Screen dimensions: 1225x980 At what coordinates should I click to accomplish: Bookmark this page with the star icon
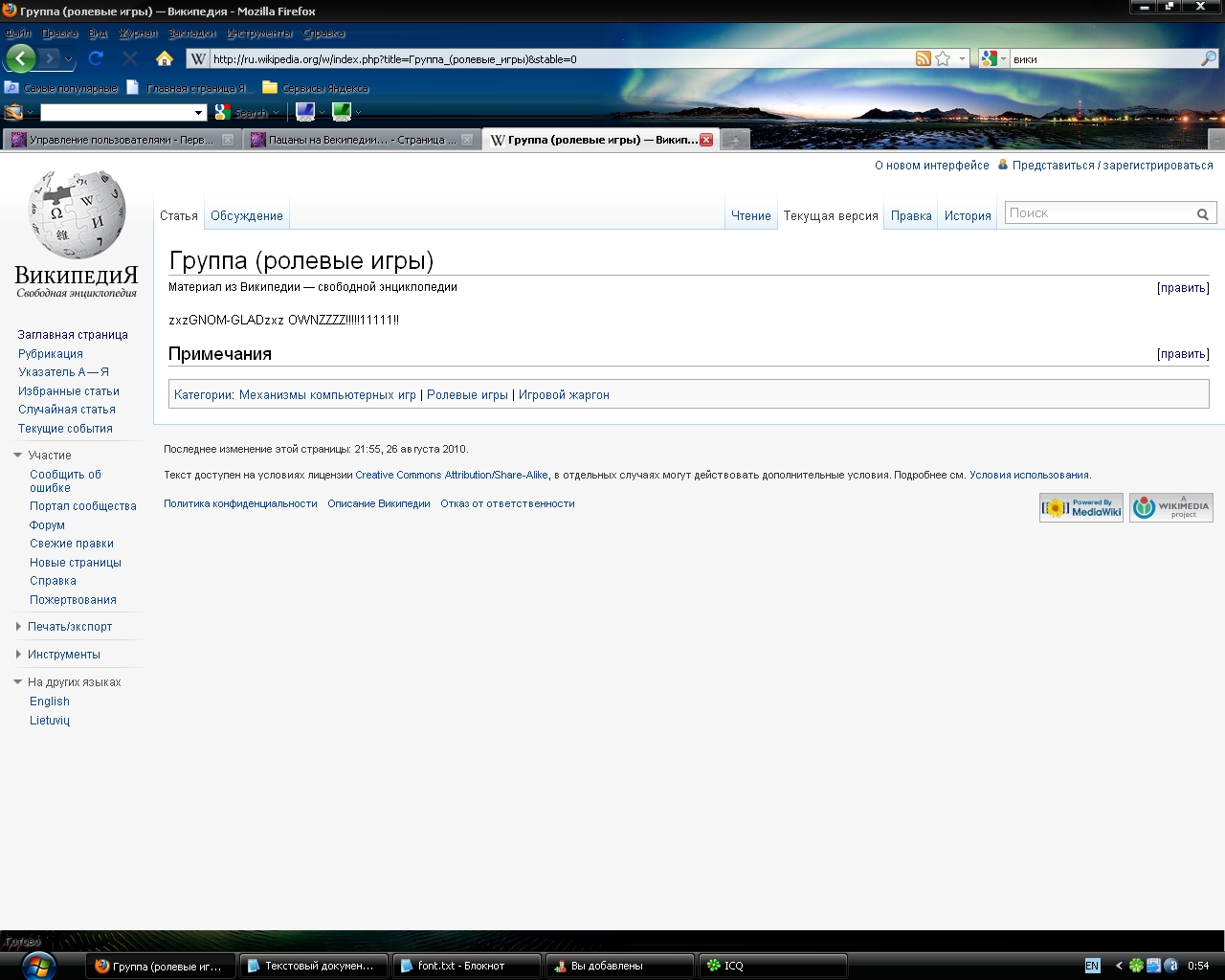tap(943, 58)
